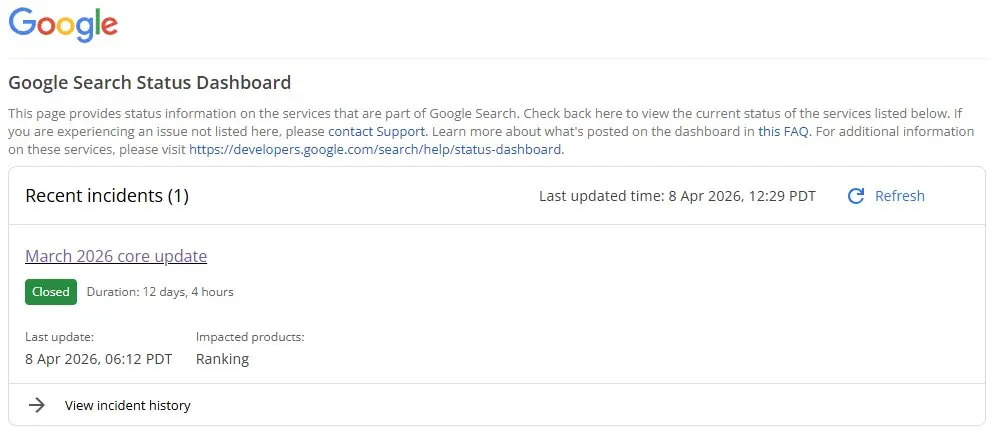The image size is (1004, 446).
Task: Click the Recent incidents (1) heading
Action: pyautogui.click(x=107, y=196)
